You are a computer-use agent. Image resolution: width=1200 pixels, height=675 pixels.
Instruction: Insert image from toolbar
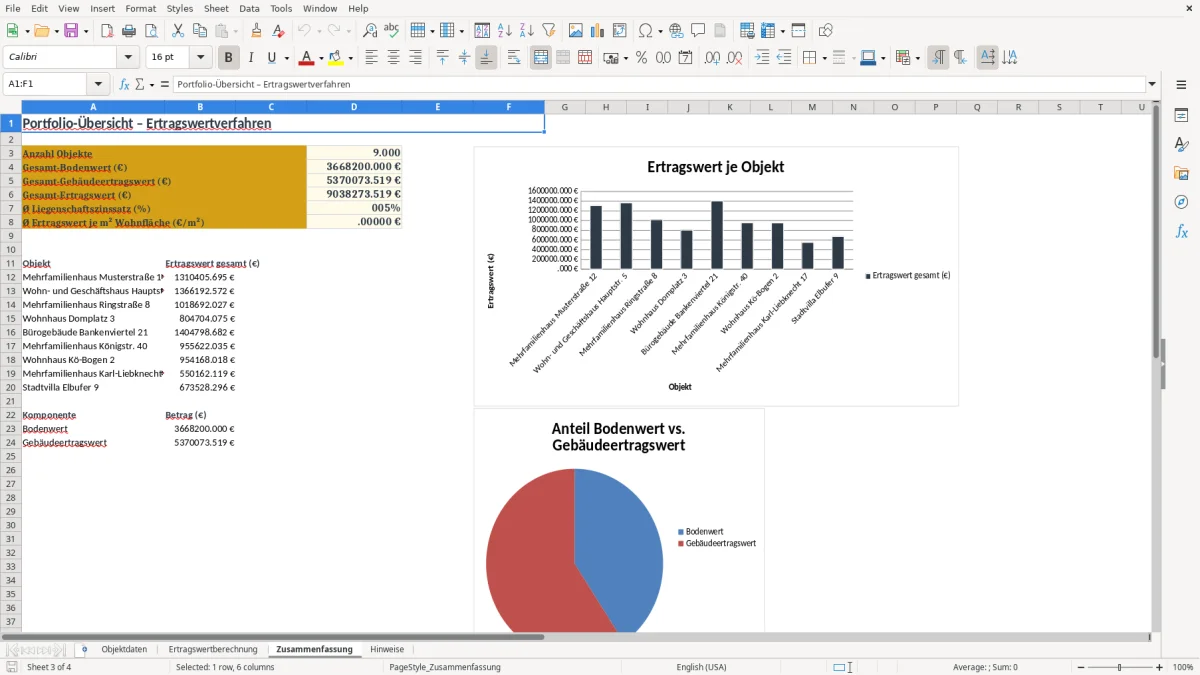pos(577,31)
